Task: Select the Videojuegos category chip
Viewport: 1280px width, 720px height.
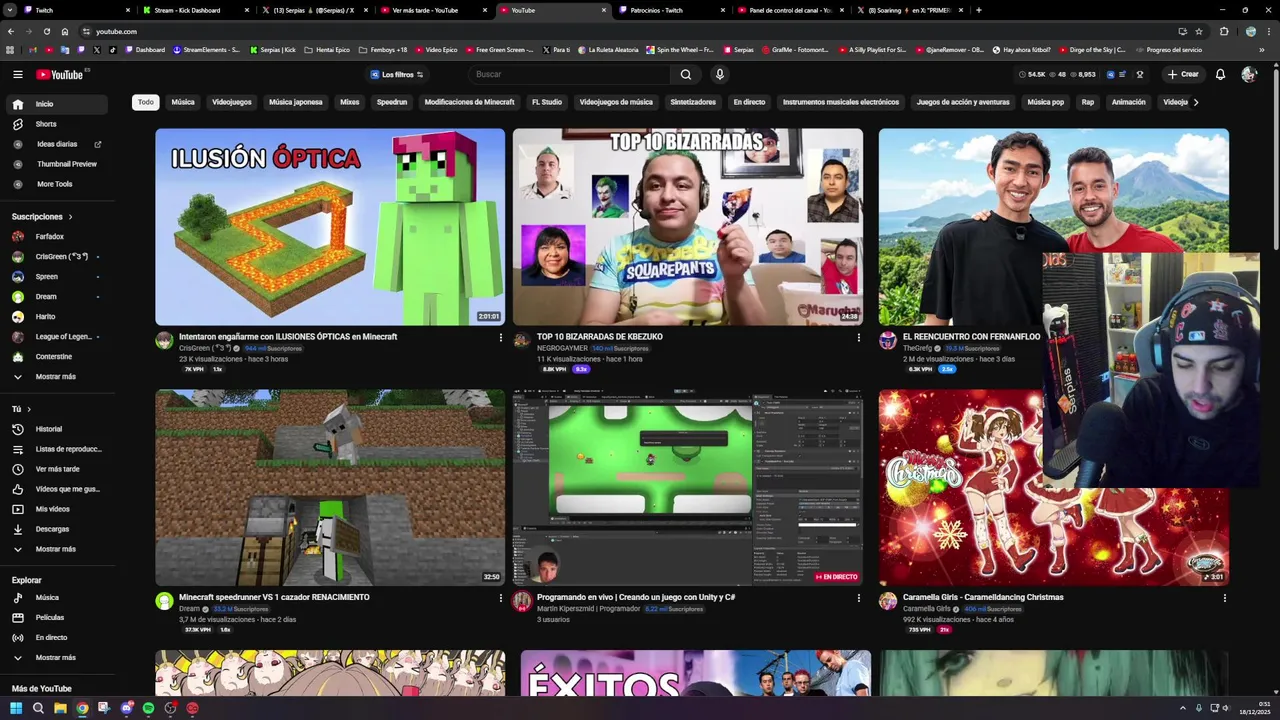Action: pyautogui.click(x=232, y=102)
